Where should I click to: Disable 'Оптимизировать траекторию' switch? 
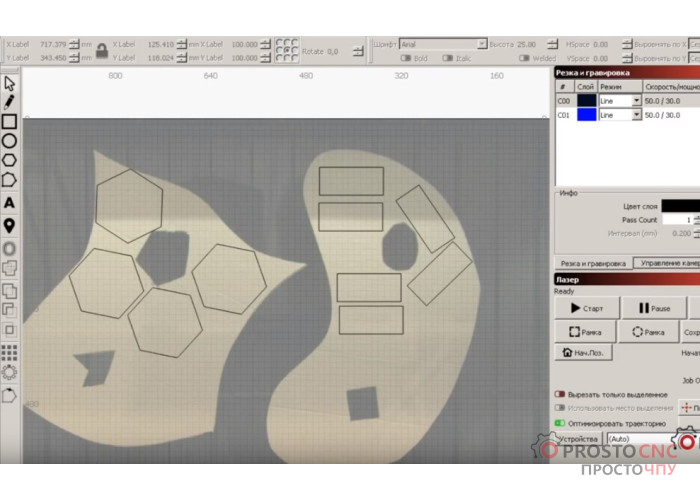[560, 423]
